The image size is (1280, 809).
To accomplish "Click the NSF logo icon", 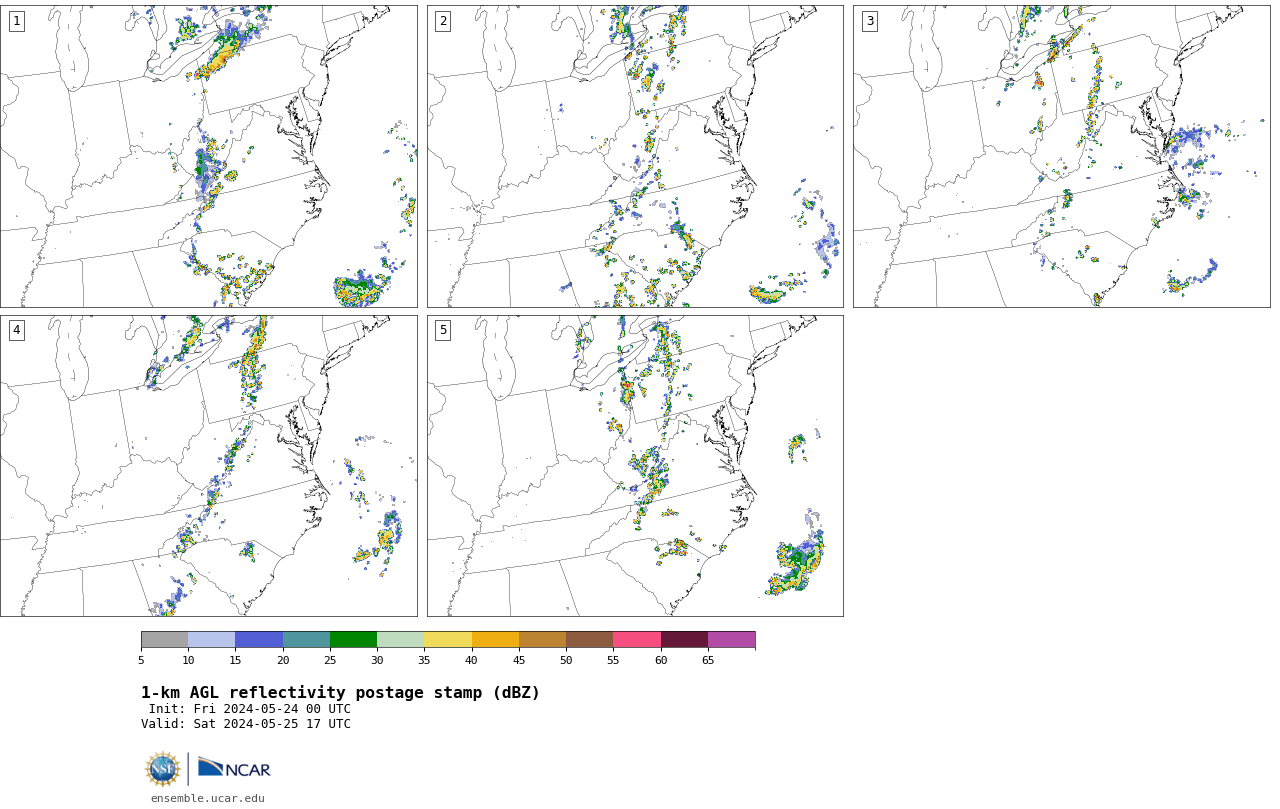I will (163, 769).
